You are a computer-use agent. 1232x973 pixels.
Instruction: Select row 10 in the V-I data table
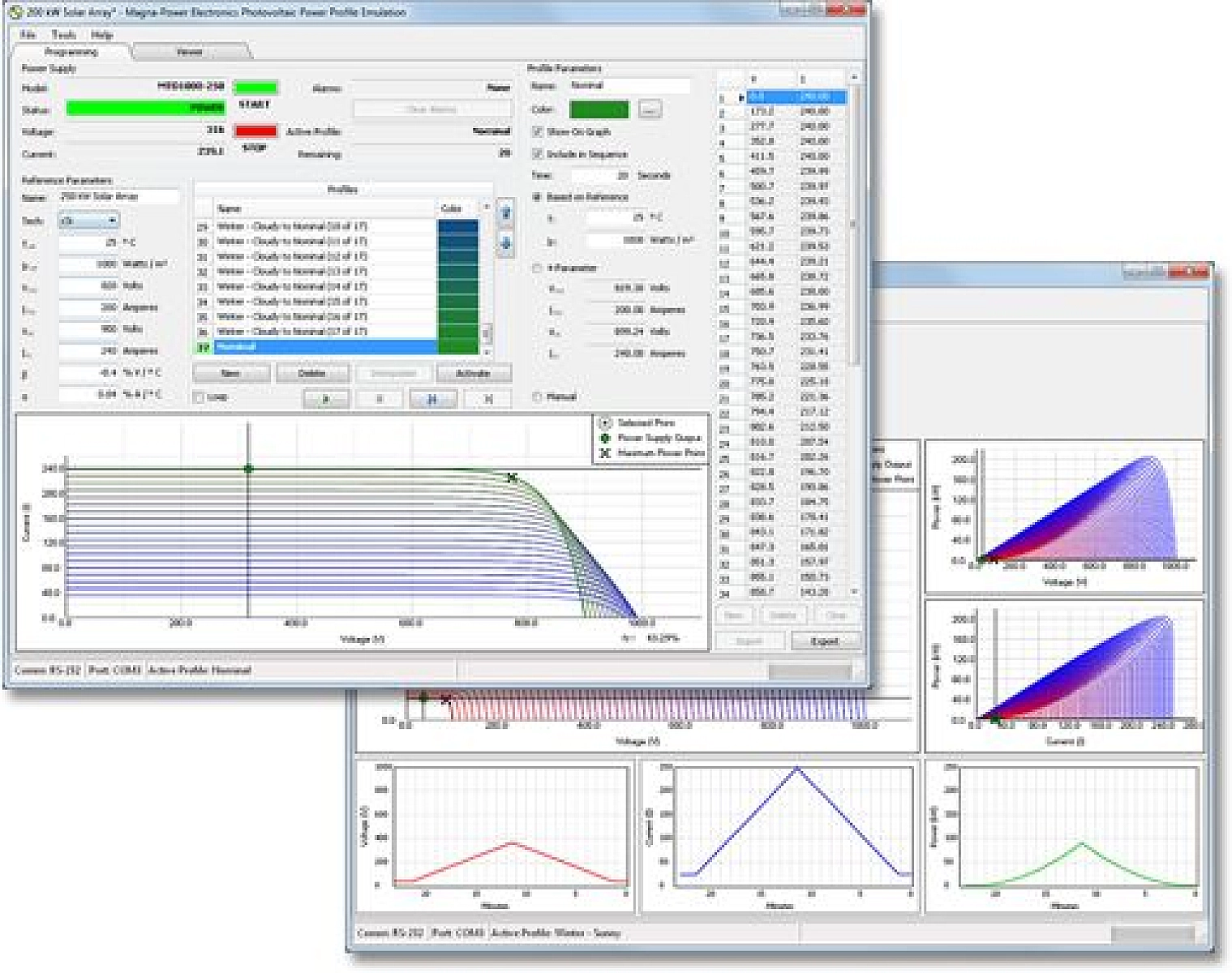[x=783, y=232]
